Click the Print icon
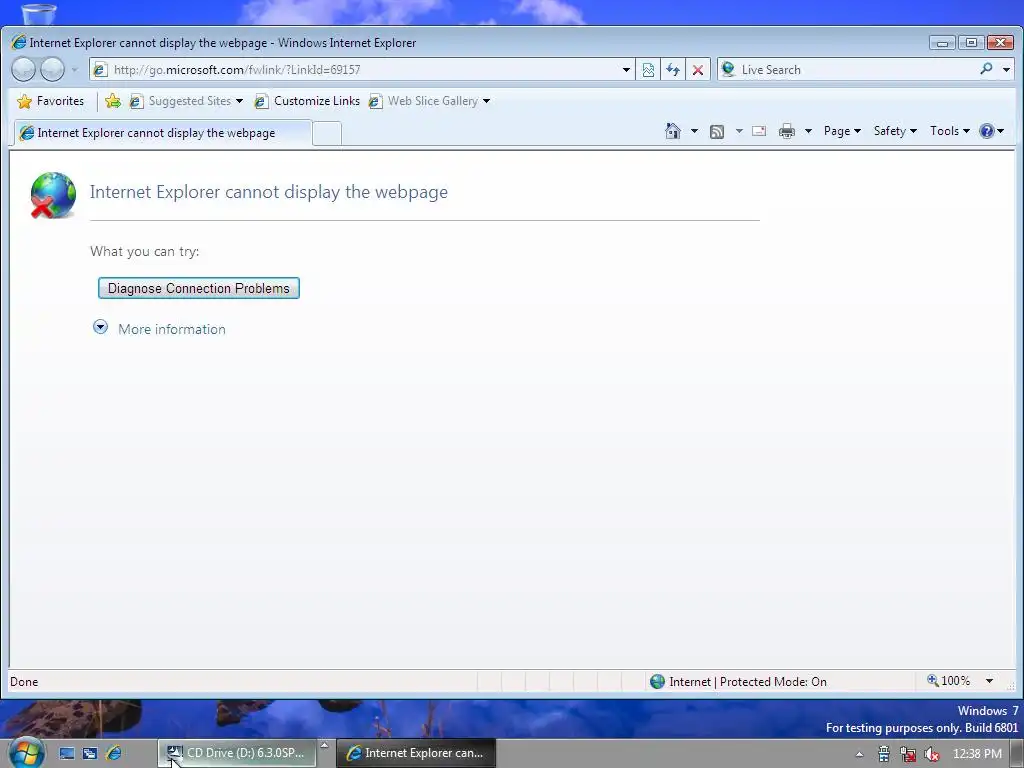 787,131
